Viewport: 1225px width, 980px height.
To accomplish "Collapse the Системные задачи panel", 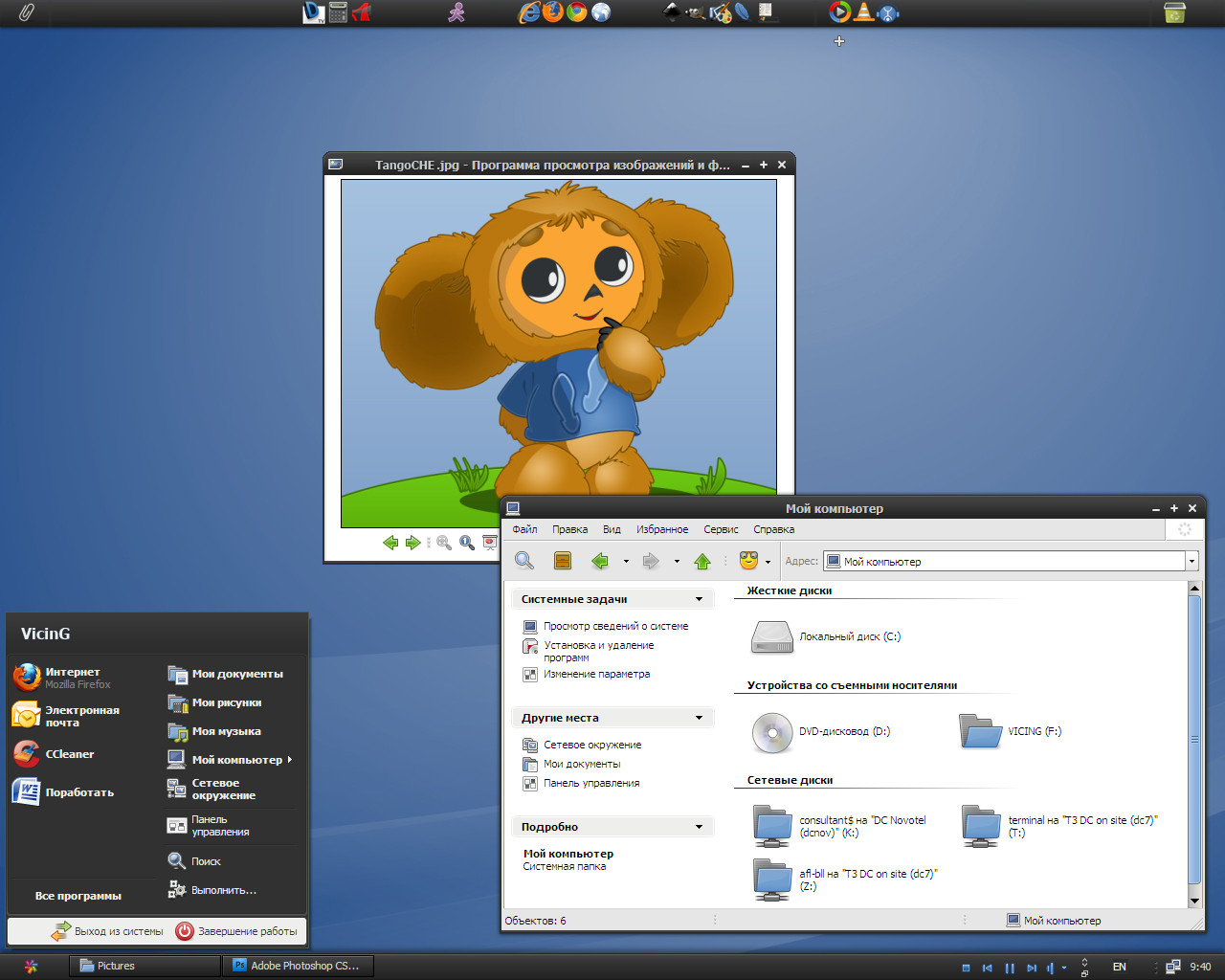I will click(699, 599).
